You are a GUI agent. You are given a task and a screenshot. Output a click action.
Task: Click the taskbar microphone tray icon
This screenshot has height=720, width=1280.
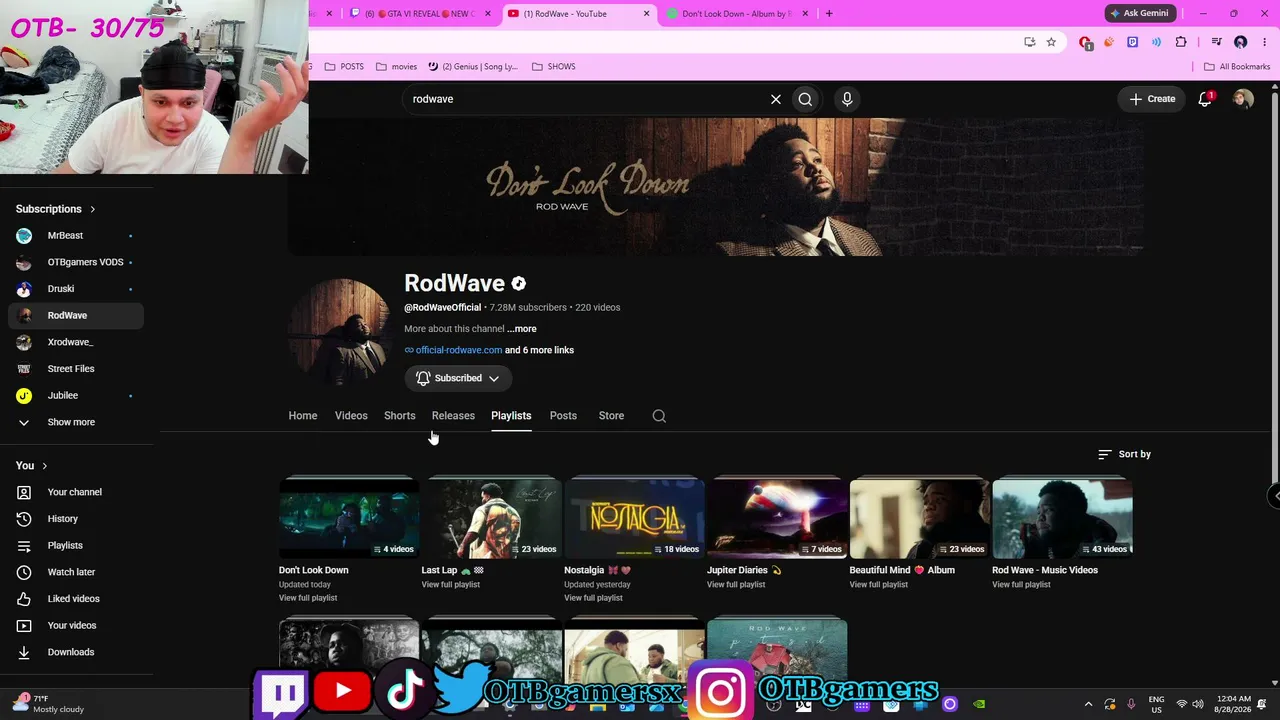[x=1131, y=704]
